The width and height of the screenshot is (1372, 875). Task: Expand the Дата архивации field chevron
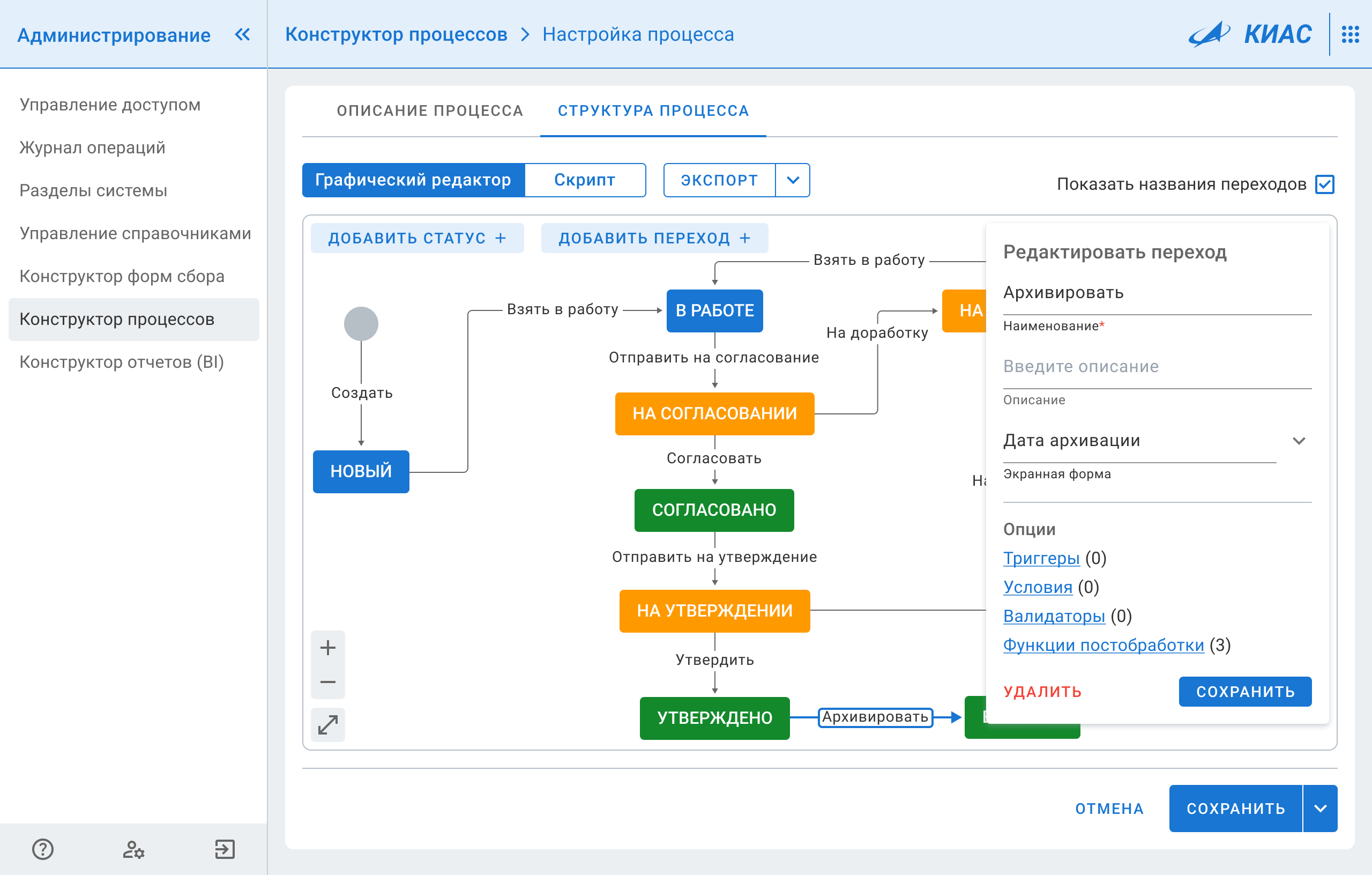pos(1300,440)
